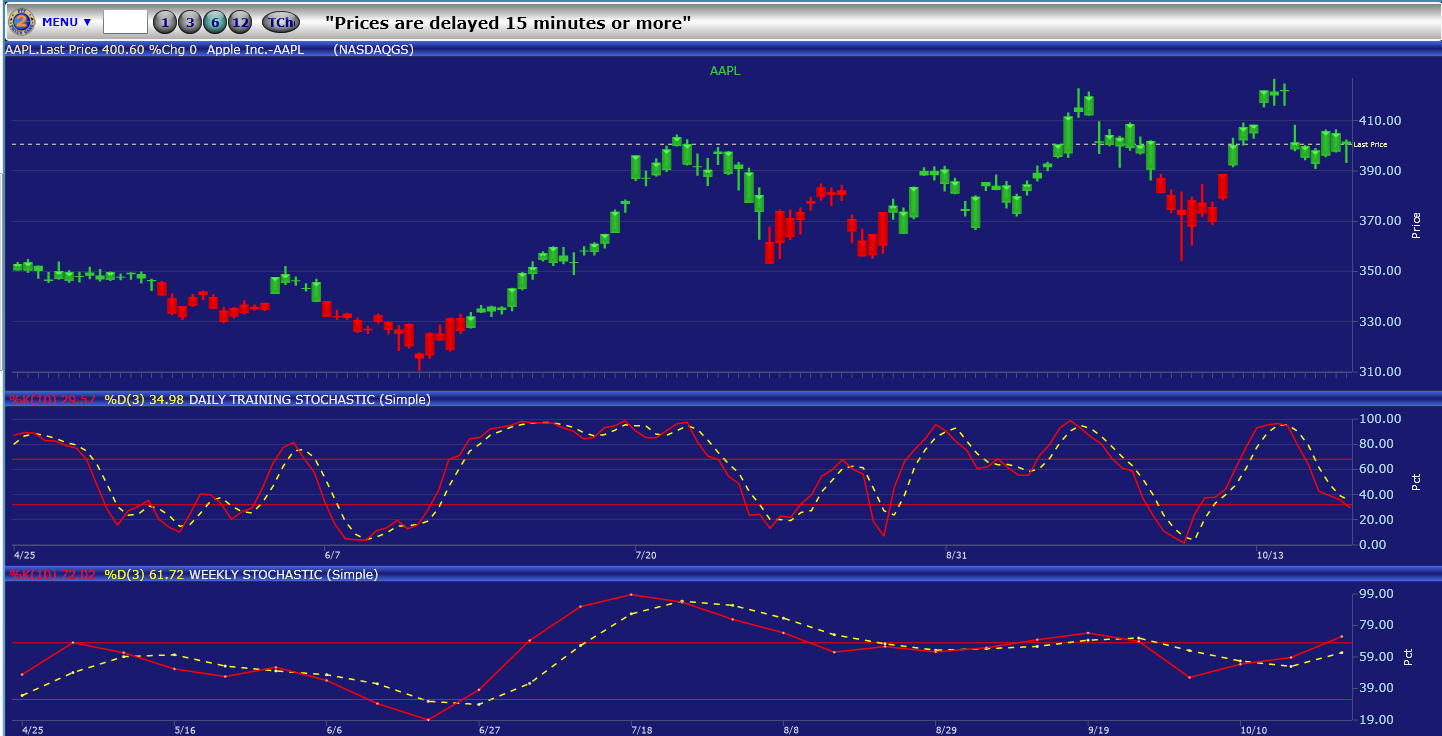The image size is (1442, 736).
Task: Click the 10/10 date on the weekly axis
Action: tap(1252, 730)
